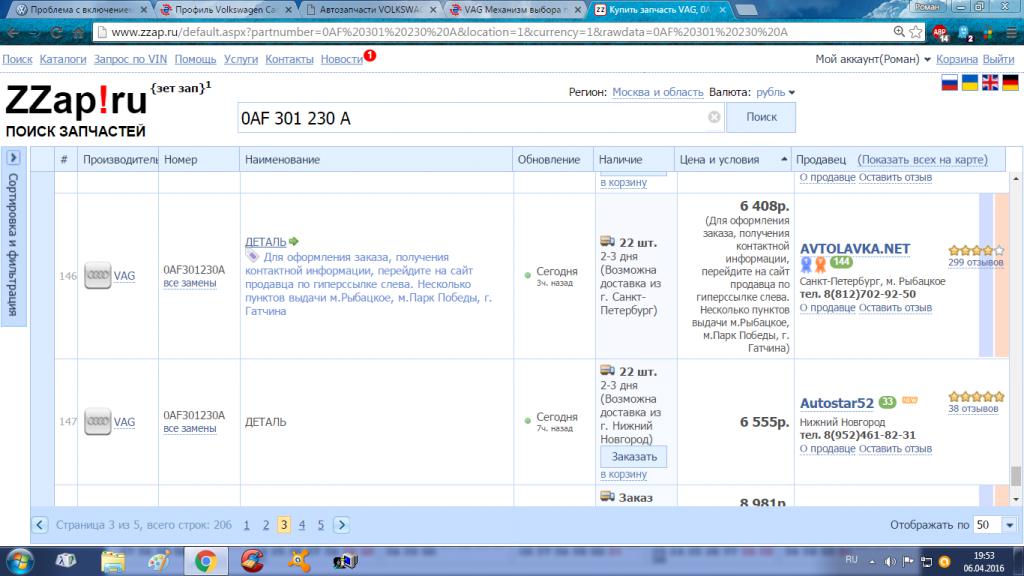Open Chrome from the taskbar
The width and height of the screenshot is (1024, 576).
[205, 562]
